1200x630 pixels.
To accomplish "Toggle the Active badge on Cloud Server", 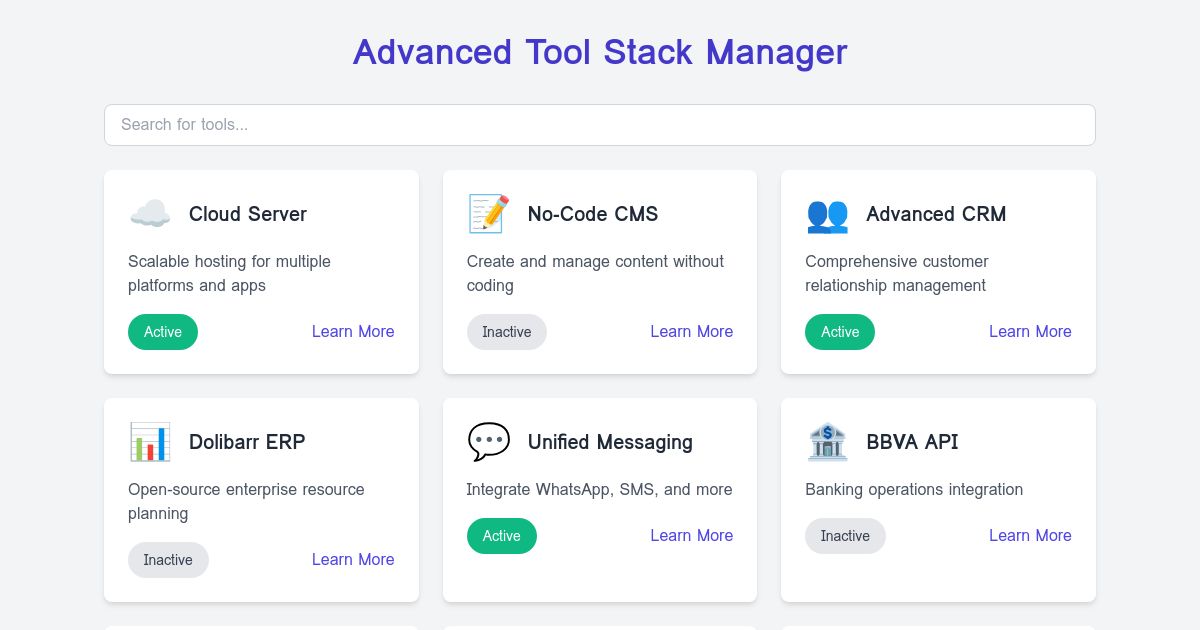I will click(x=163, y=332).
